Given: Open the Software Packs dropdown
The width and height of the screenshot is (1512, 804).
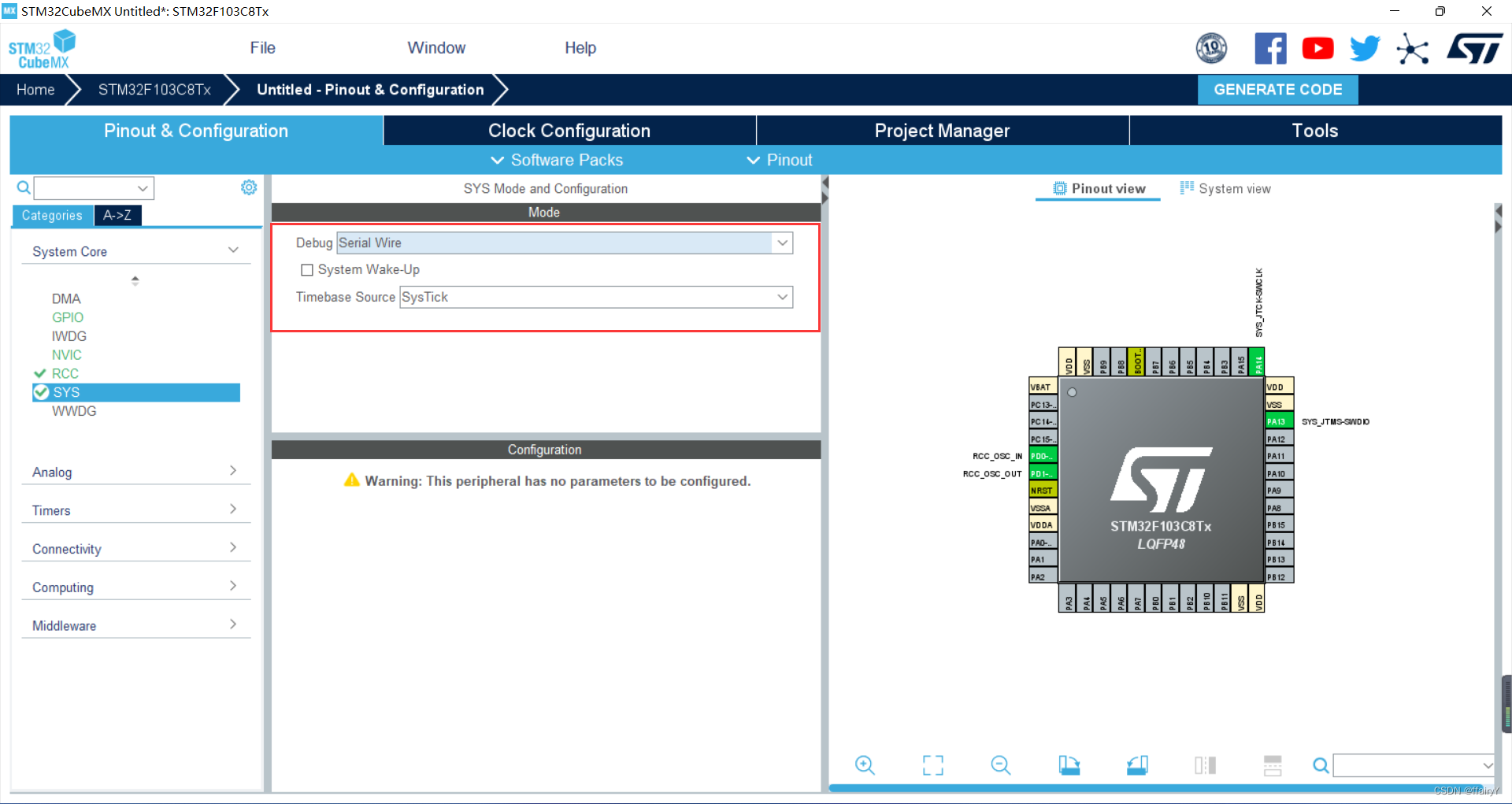Looking at the screenshot, I should click(x=557, y=160).
